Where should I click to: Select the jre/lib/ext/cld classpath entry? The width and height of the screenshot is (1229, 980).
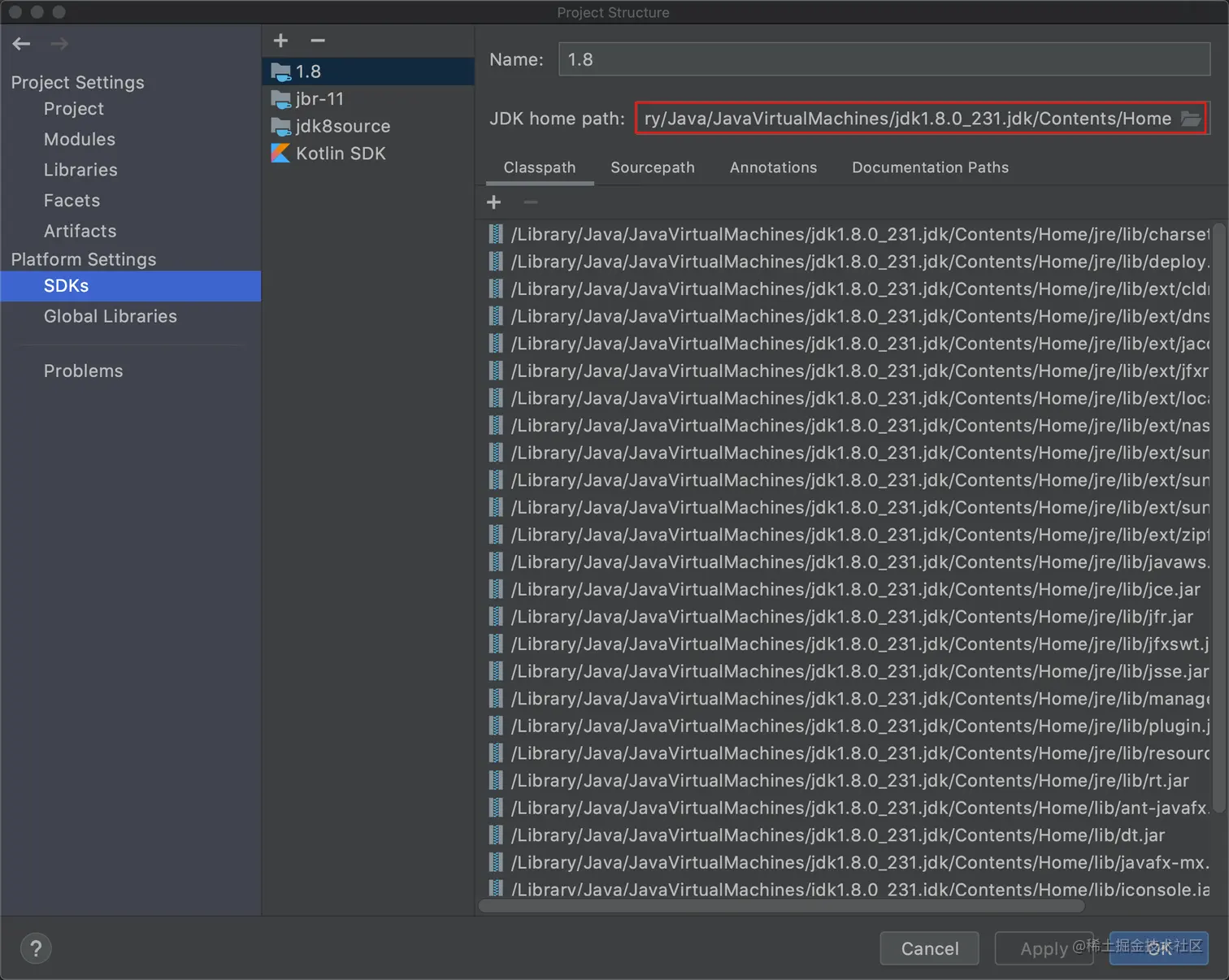click(x=845, y=288)
